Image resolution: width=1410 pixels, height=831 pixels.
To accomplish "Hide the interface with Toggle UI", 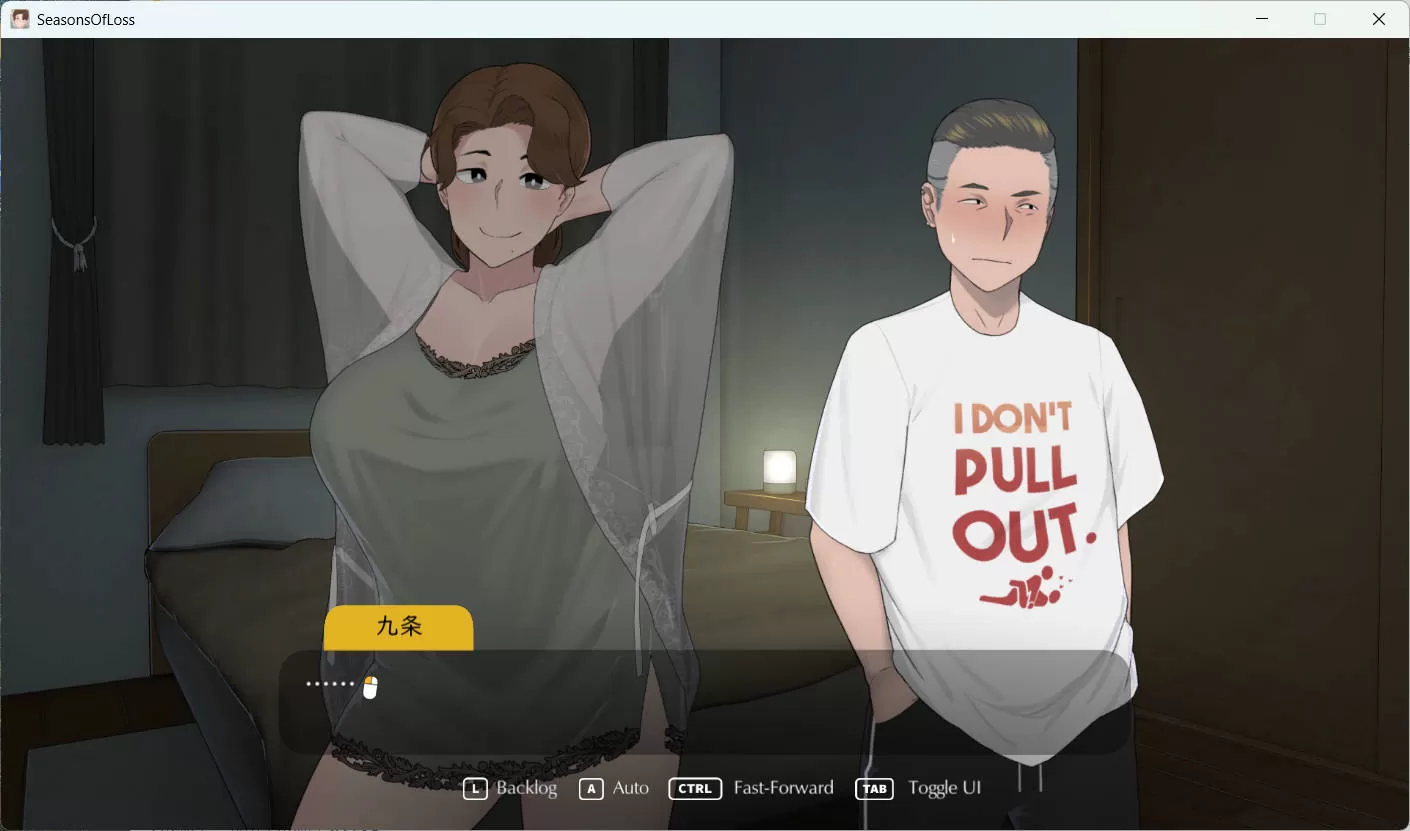I will click(x=944, y=788).
